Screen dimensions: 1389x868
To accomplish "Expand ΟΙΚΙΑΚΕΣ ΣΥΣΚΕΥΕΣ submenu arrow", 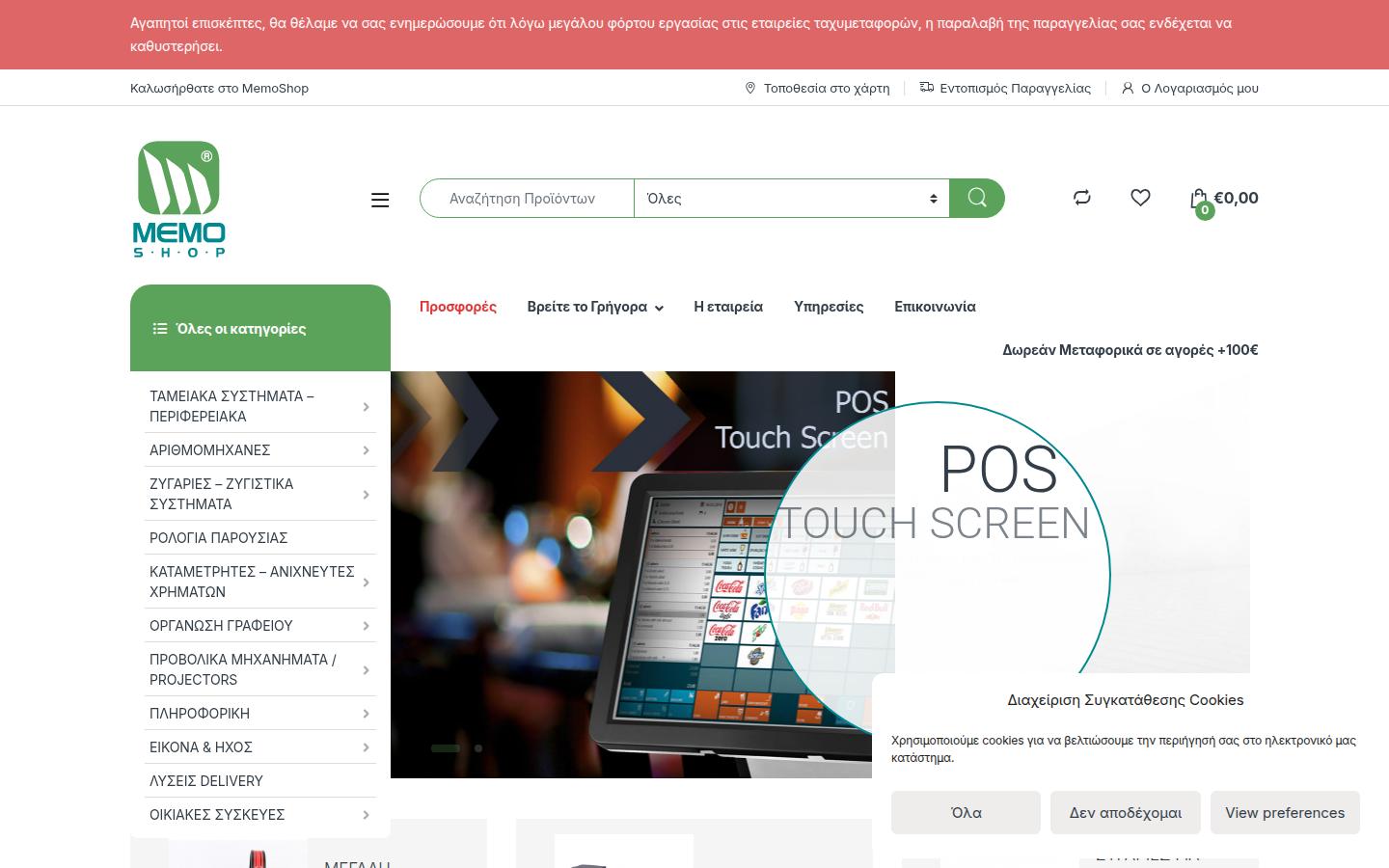I will 366,815.
